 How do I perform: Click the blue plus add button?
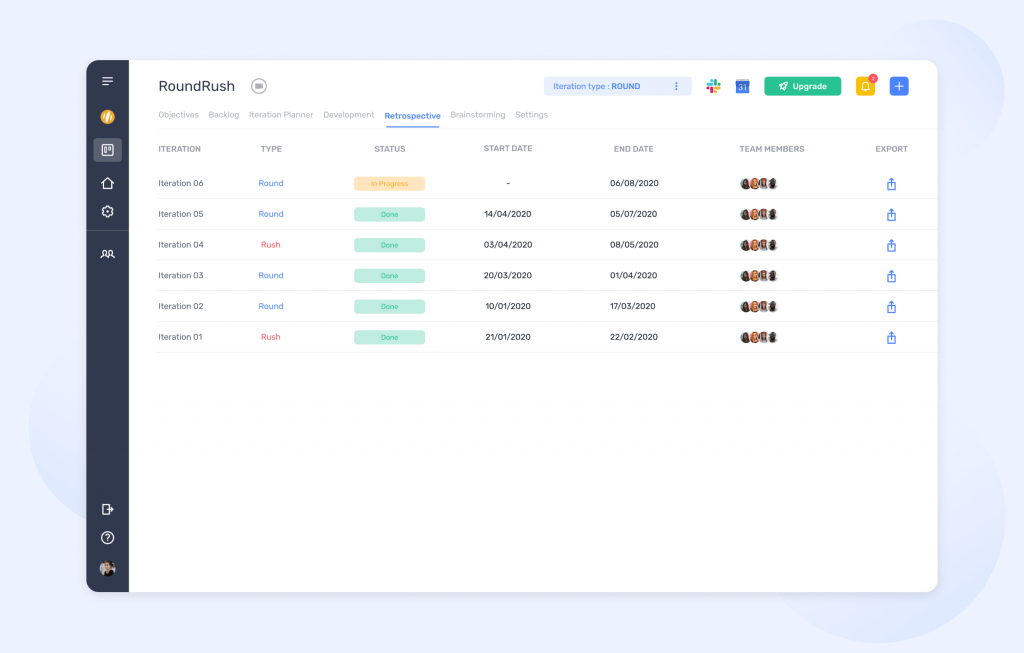pyautogui.click(x=899, y=87)
